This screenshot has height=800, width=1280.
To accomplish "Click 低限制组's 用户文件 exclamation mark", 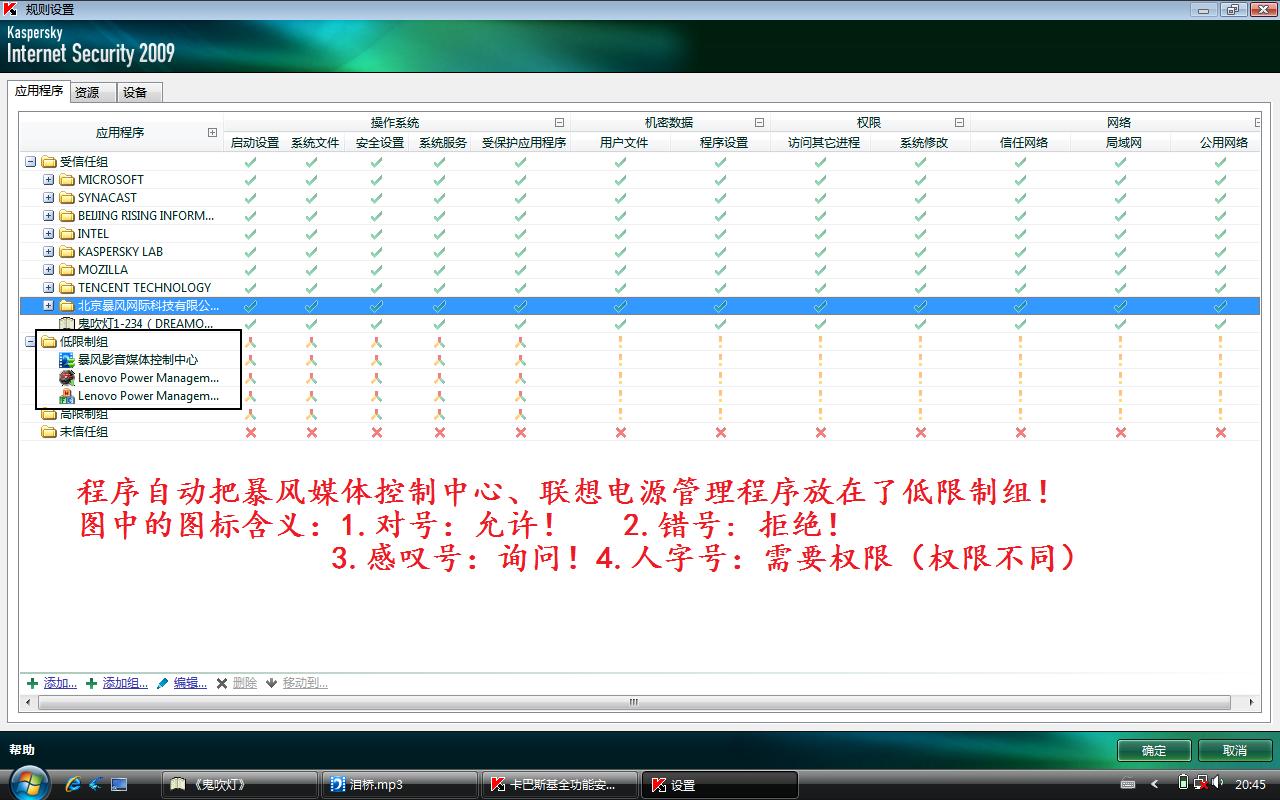I will point(621,342).
